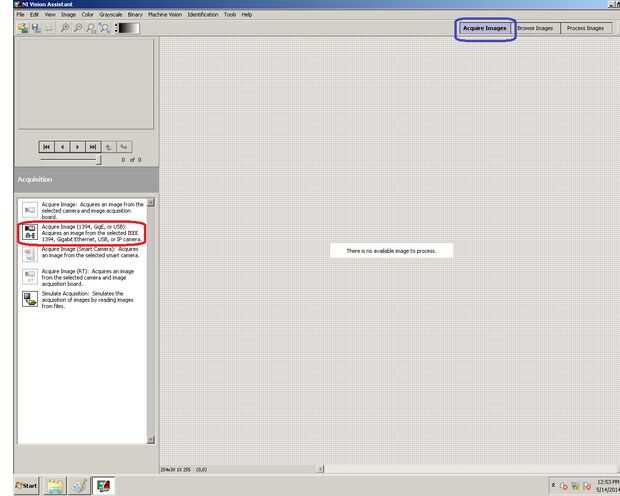This screenshot has height=496, width=620.
Task: Click the third magnifier (zoom) icon
Action: (x=91, y=28)
